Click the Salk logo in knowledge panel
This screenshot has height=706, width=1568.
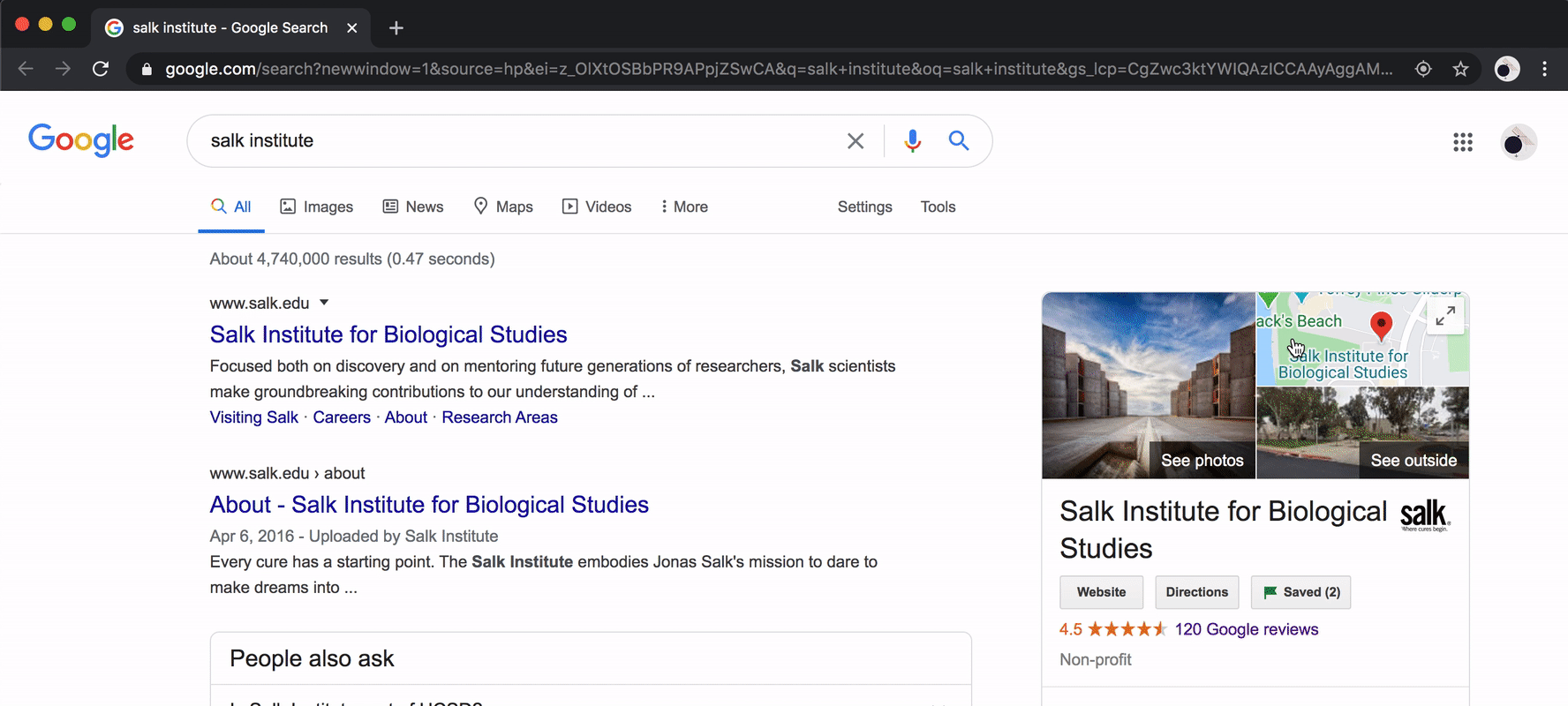1425,515
